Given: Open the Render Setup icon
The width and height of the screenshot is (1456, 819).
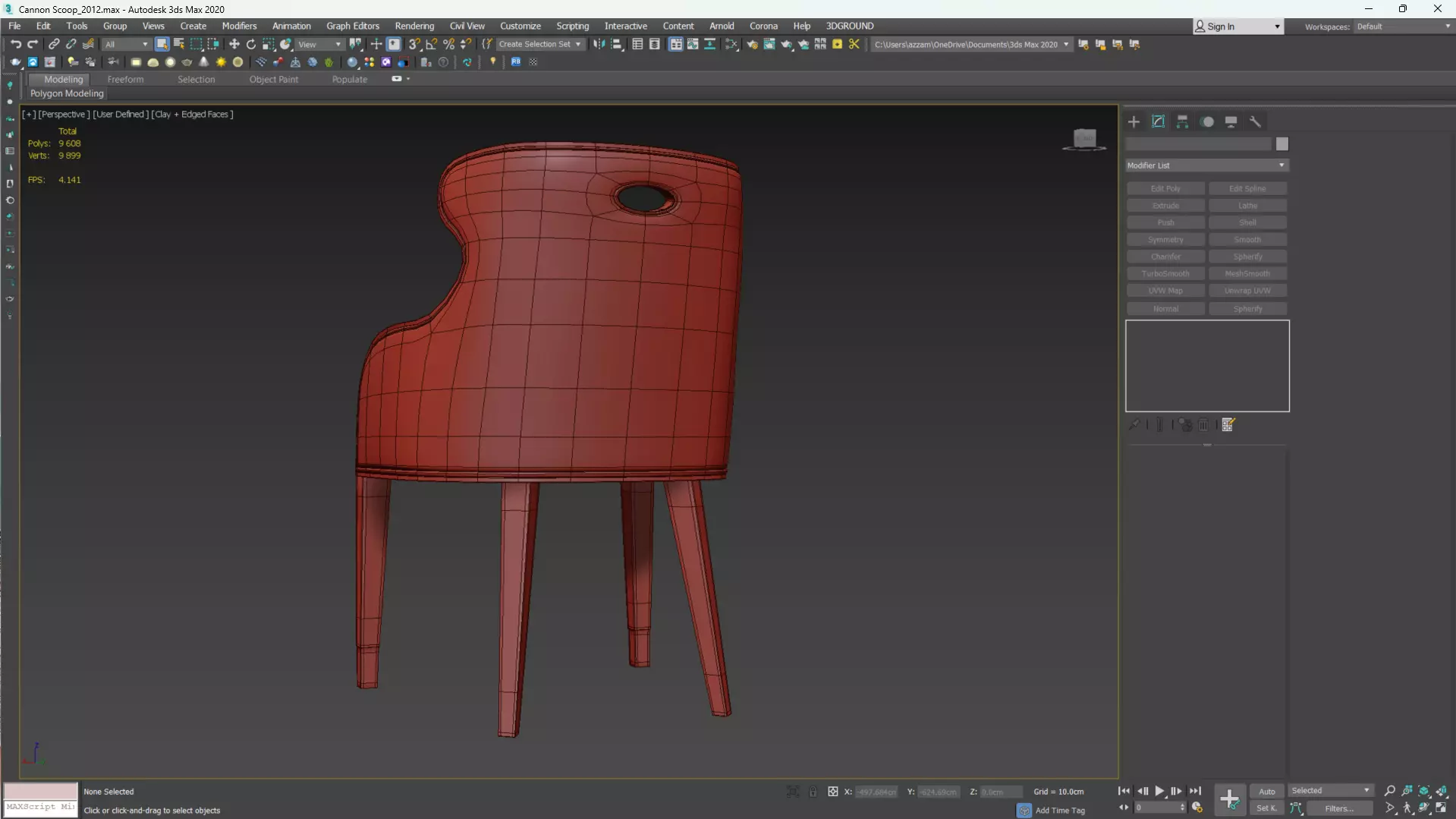Looking at the screenshot, I should (x=752, y=45).
